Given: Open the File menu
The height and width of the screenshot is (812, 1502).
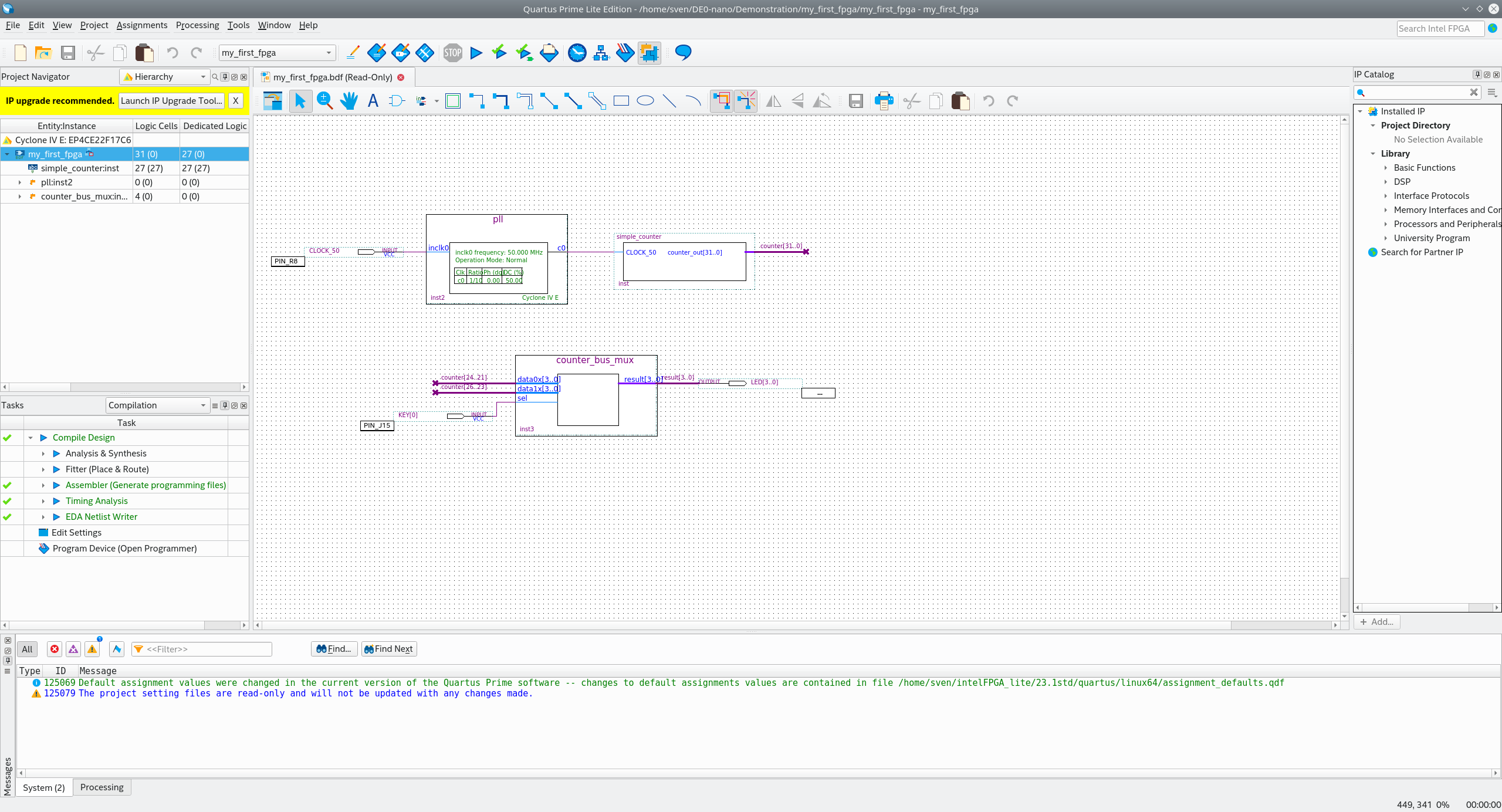Looking at the screenshot, I should (x=13, y=25).
